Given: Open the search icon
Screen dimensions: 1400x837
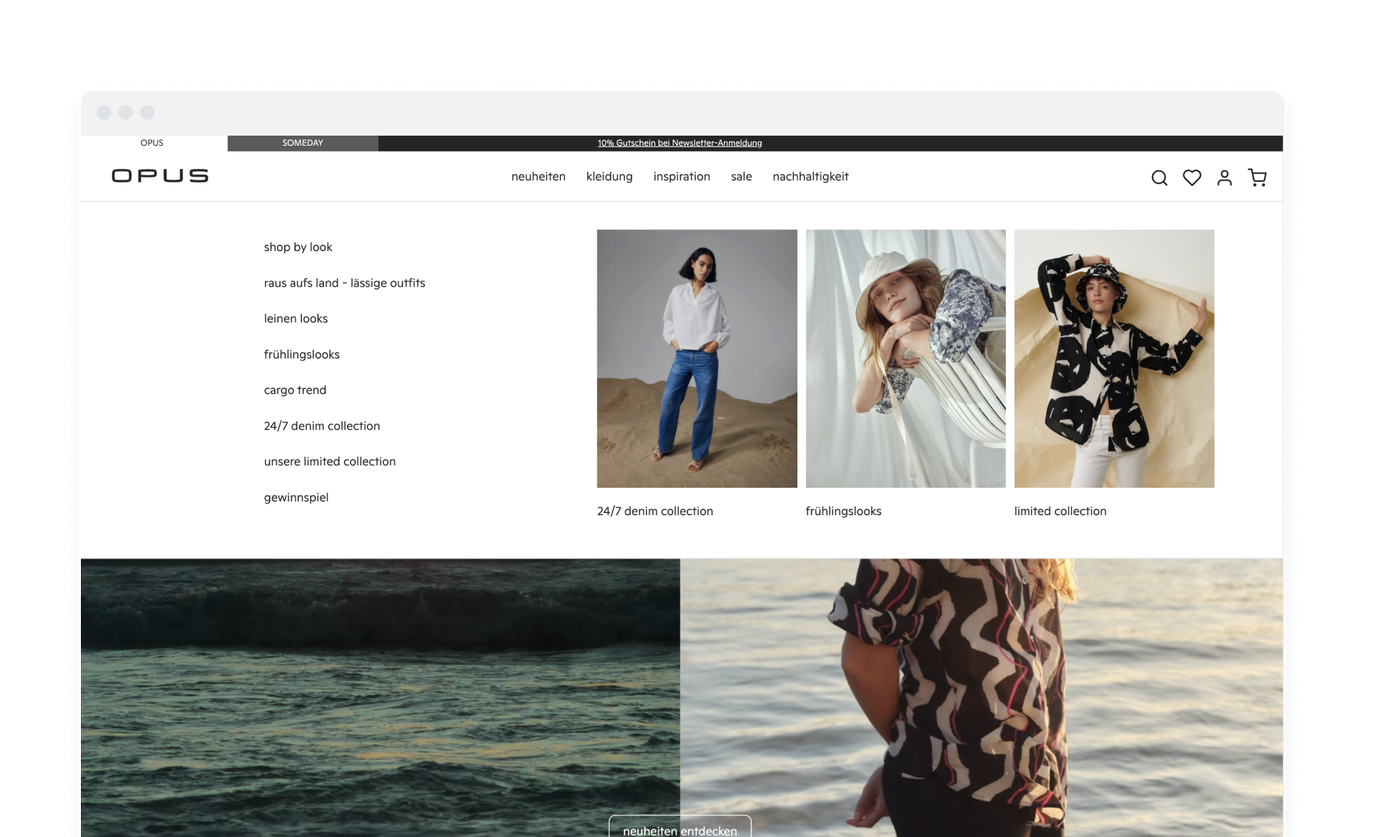Looking at the screenshot, I should 1159,177.
